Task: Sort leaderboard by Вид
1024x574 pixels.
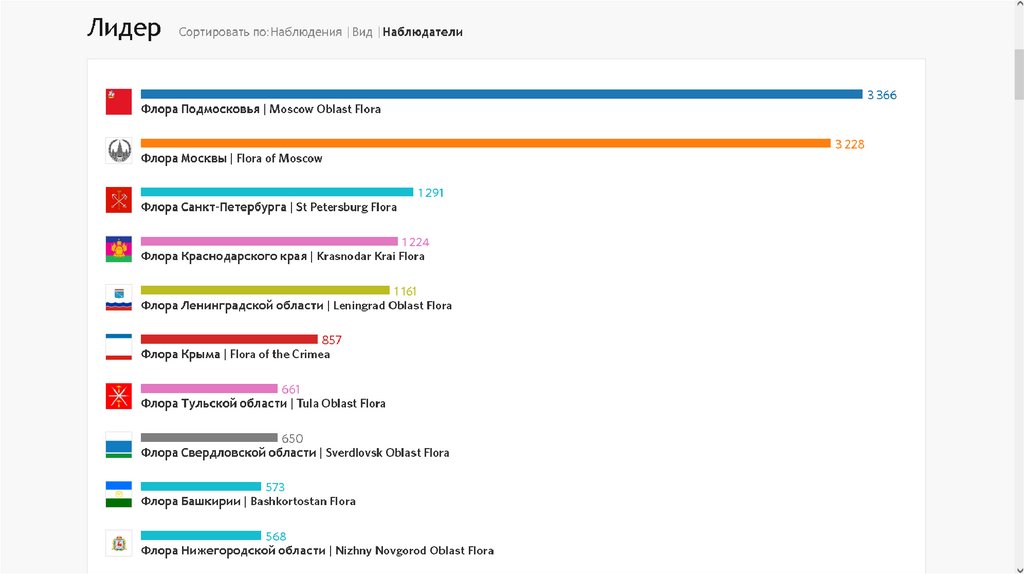Action: click(362, 32)
